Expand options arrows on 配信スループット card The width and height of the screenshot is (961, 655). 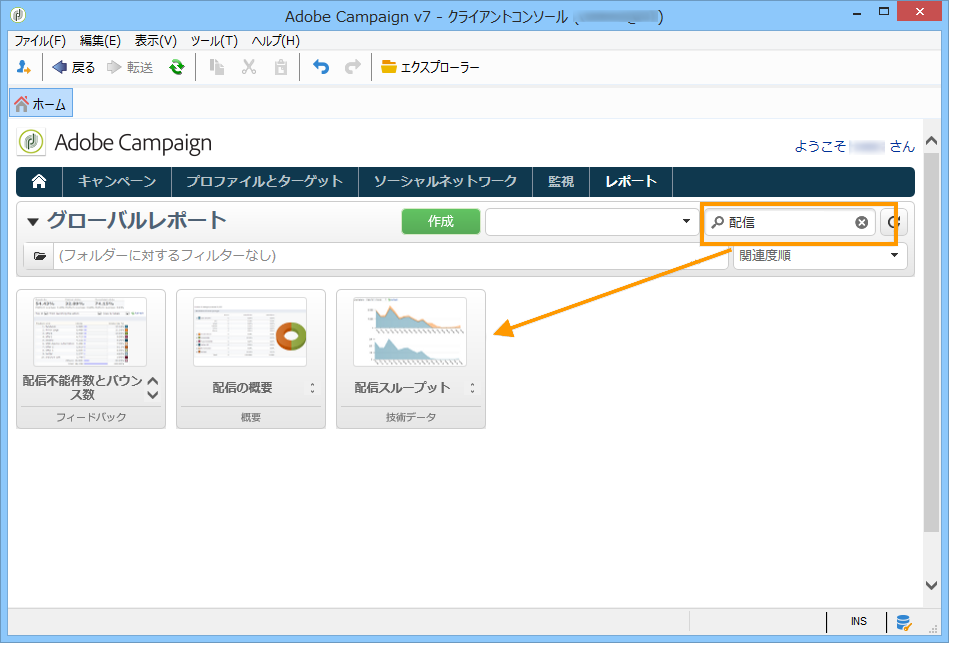473,388
